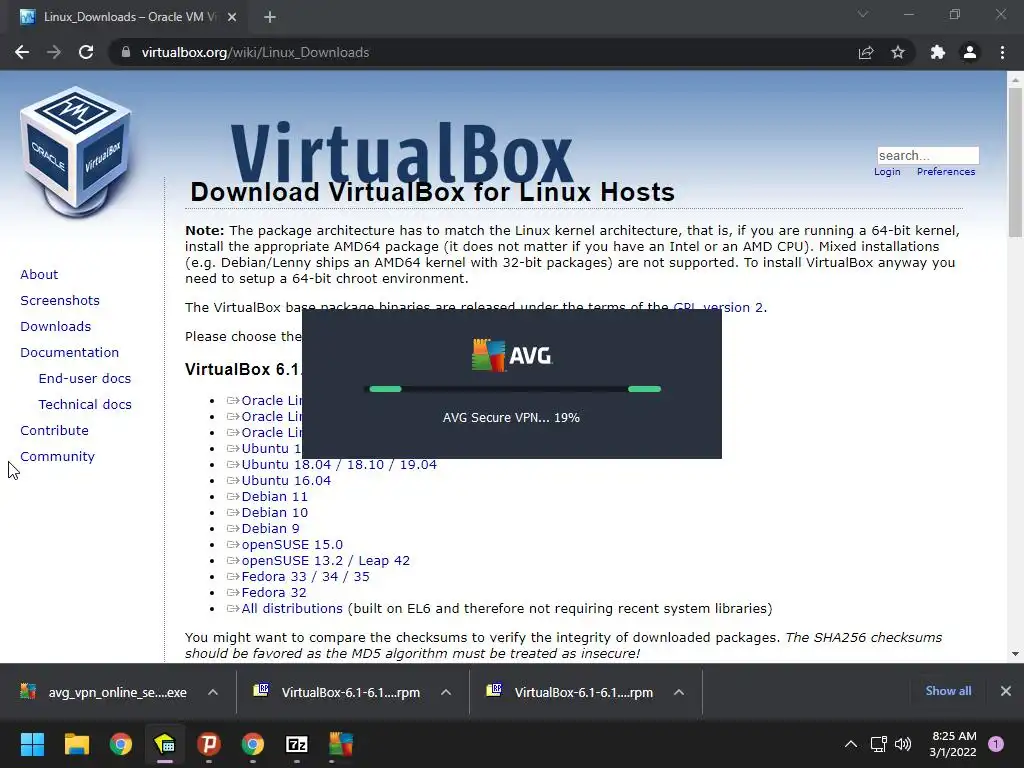1024x768 pixels.
Task: Close the Linux_Downloads tab
Action: point(232,17)
